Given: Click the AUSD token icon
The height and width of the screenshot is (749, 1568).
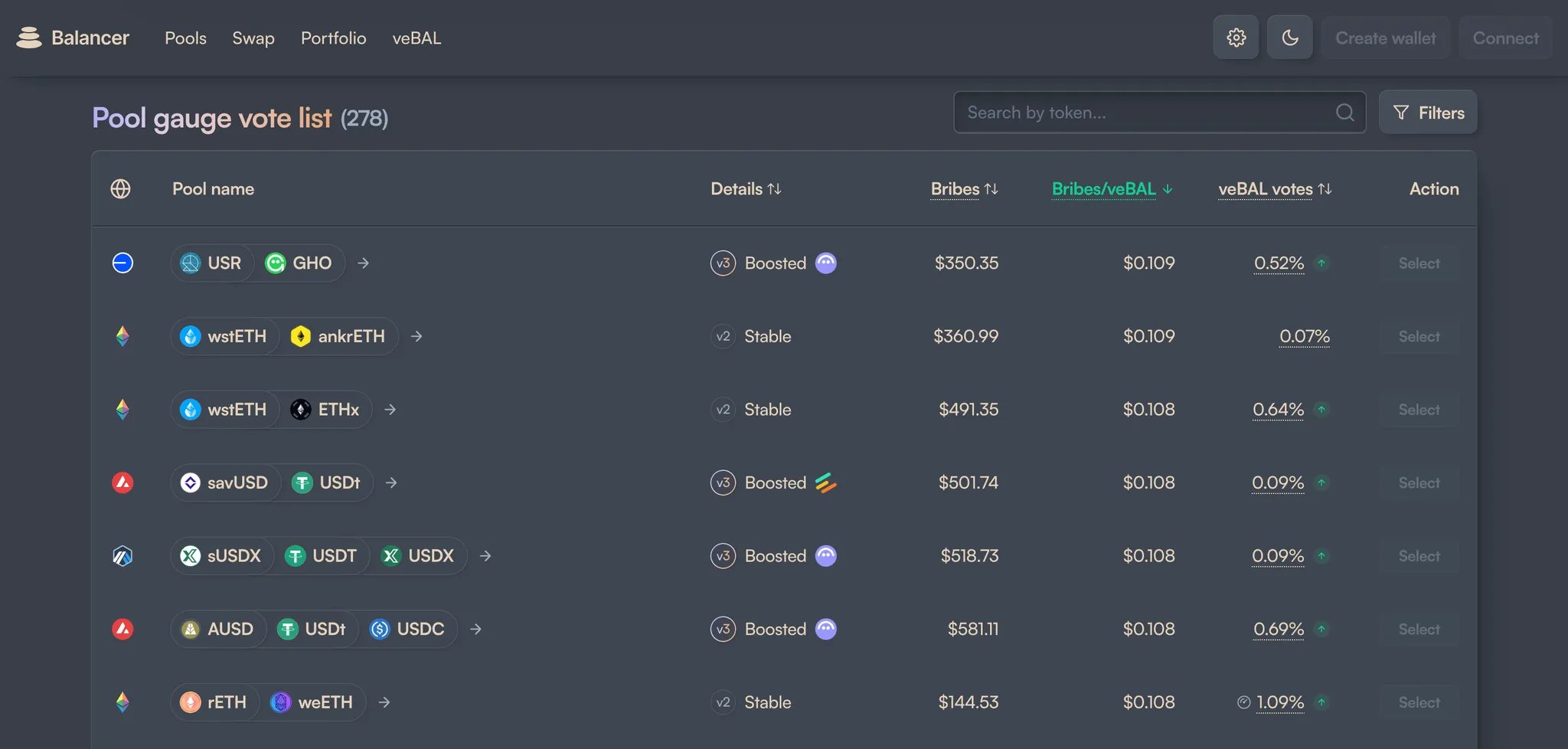Looking at the screenshot, I should point(190,629).
